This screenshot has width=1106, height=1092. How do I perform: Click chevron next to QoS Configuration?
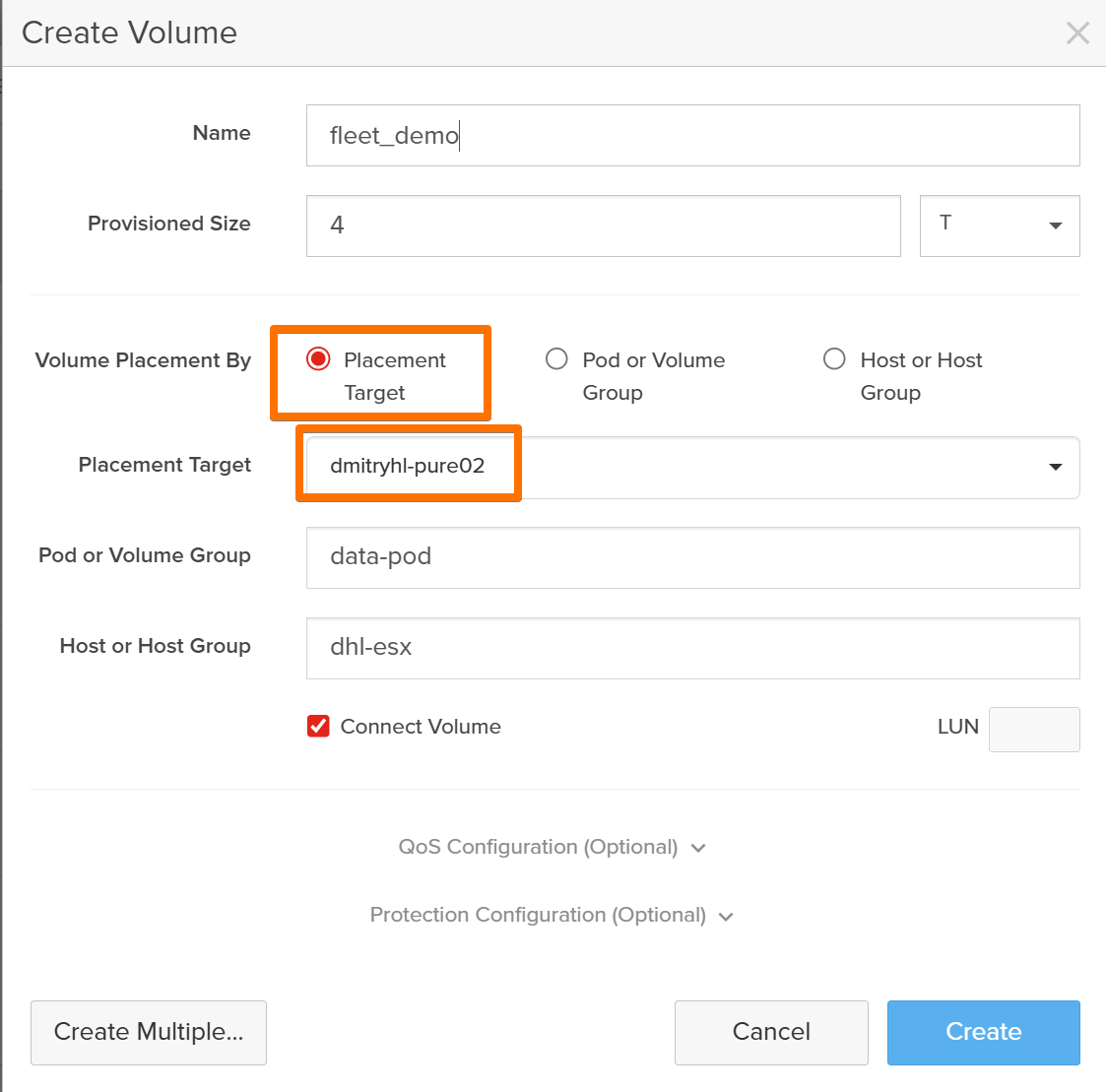coord(698,848)
